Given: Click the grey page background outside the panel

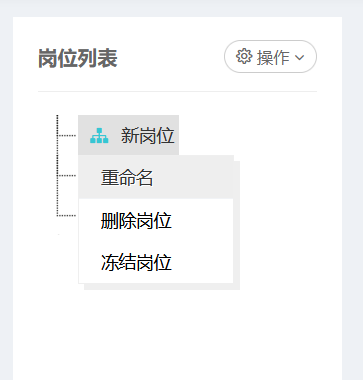Looking at the screenshot, I should click(x=352, y=200).
